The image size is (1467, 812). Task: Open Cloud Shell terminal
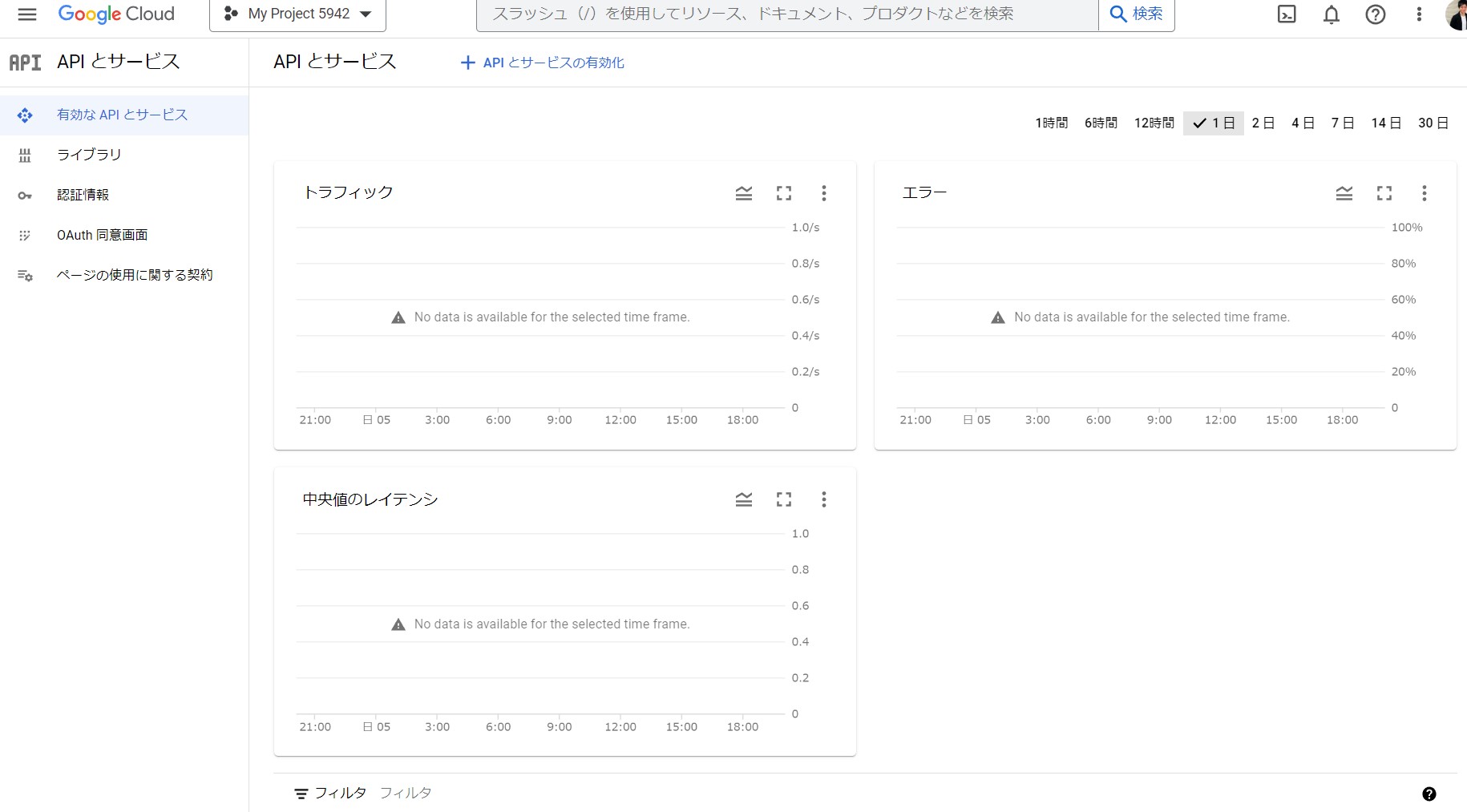[x=1286, y=14]
